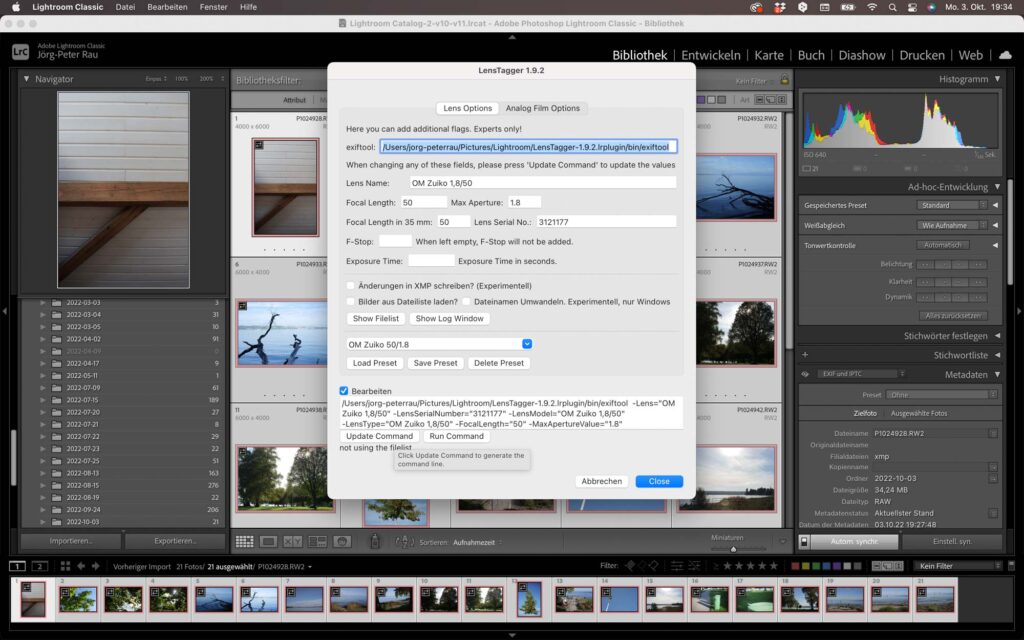Viewport: 1024px width, 640px height.
Task: Open Apple menu
Action: tap(16, 7)
